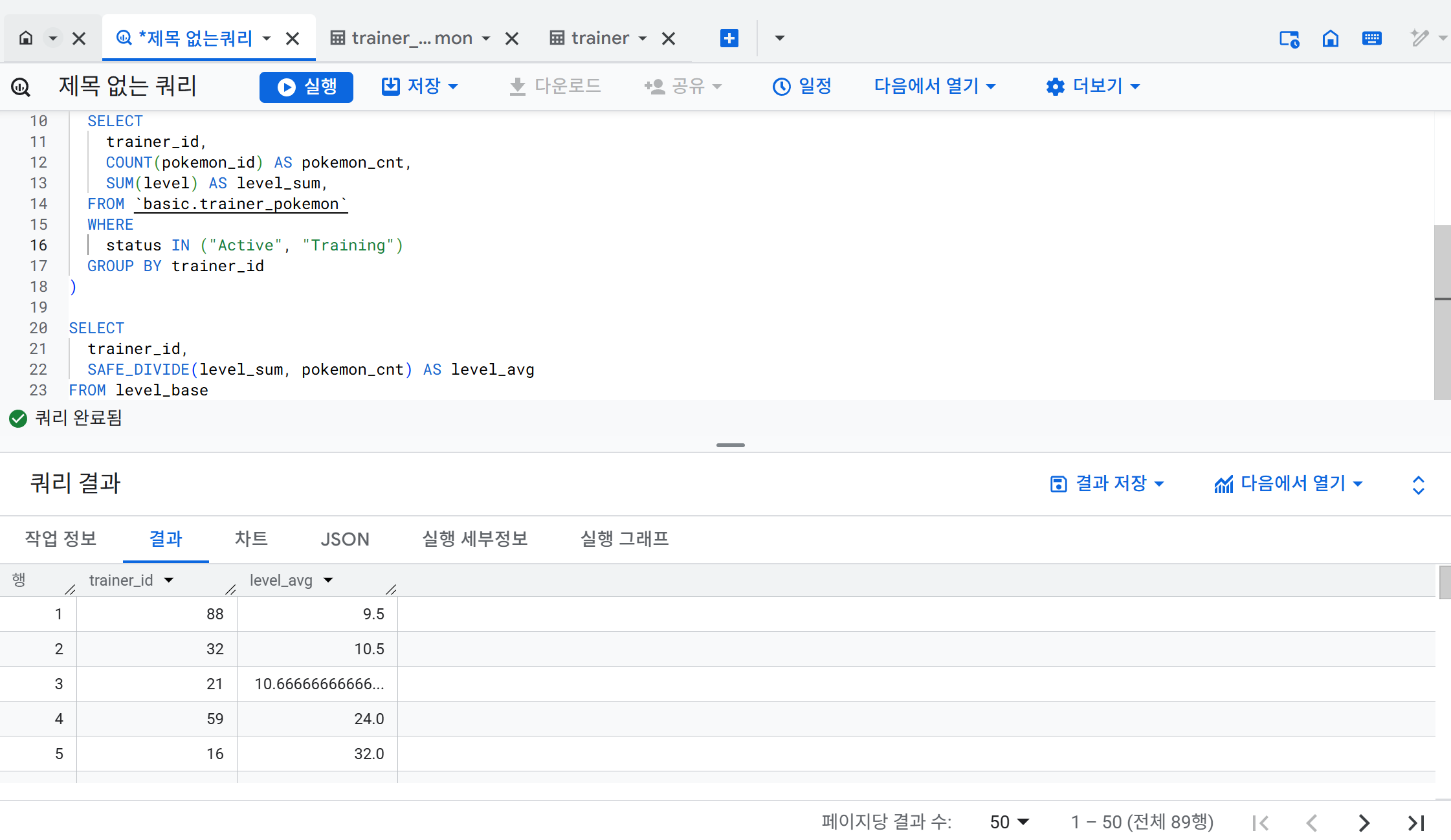Open the home tab icon
Viewport: 1451px width, 840px height.
click(x=26, y=38)
